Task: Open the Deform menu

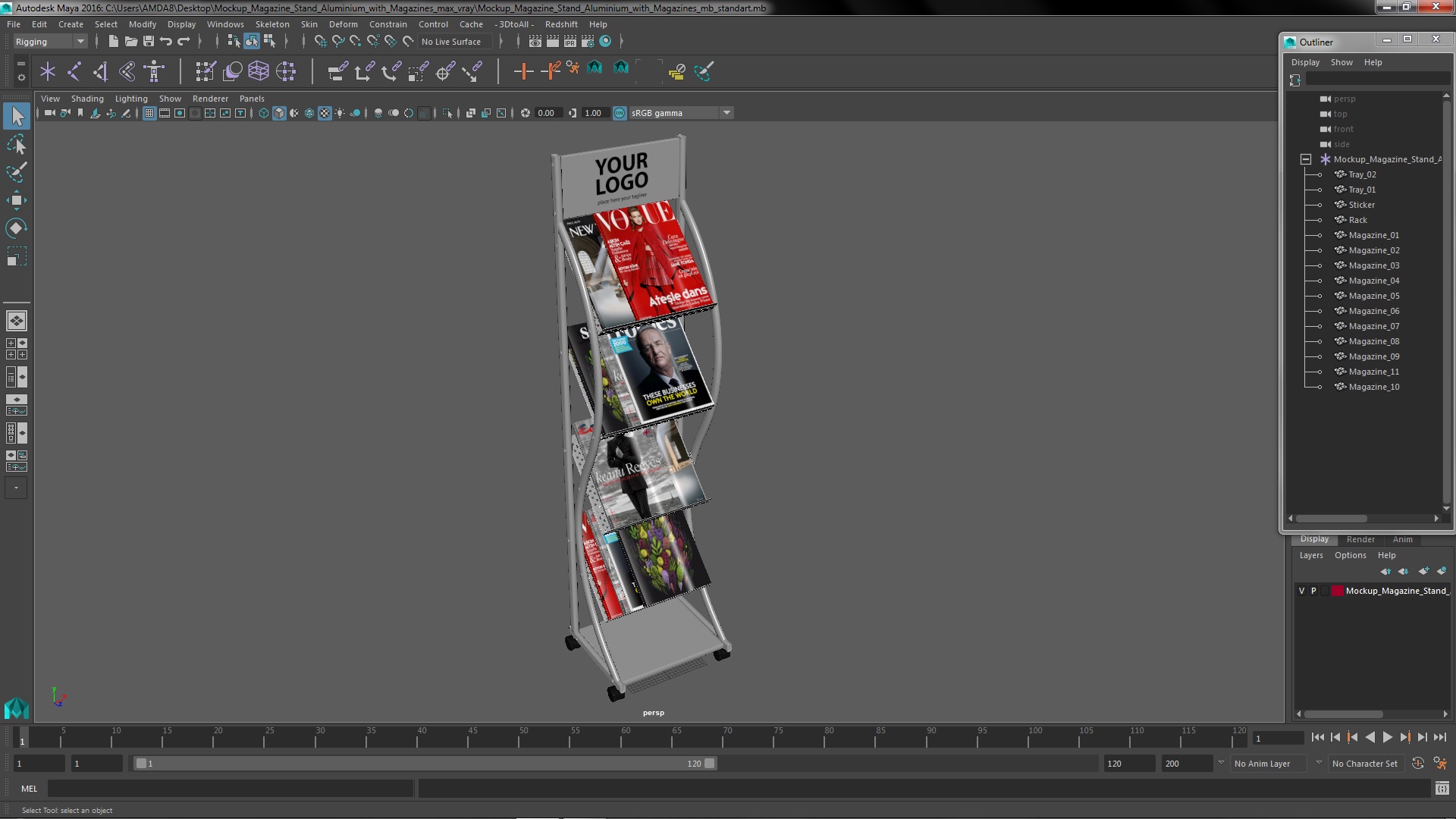Action: point(343,24)
